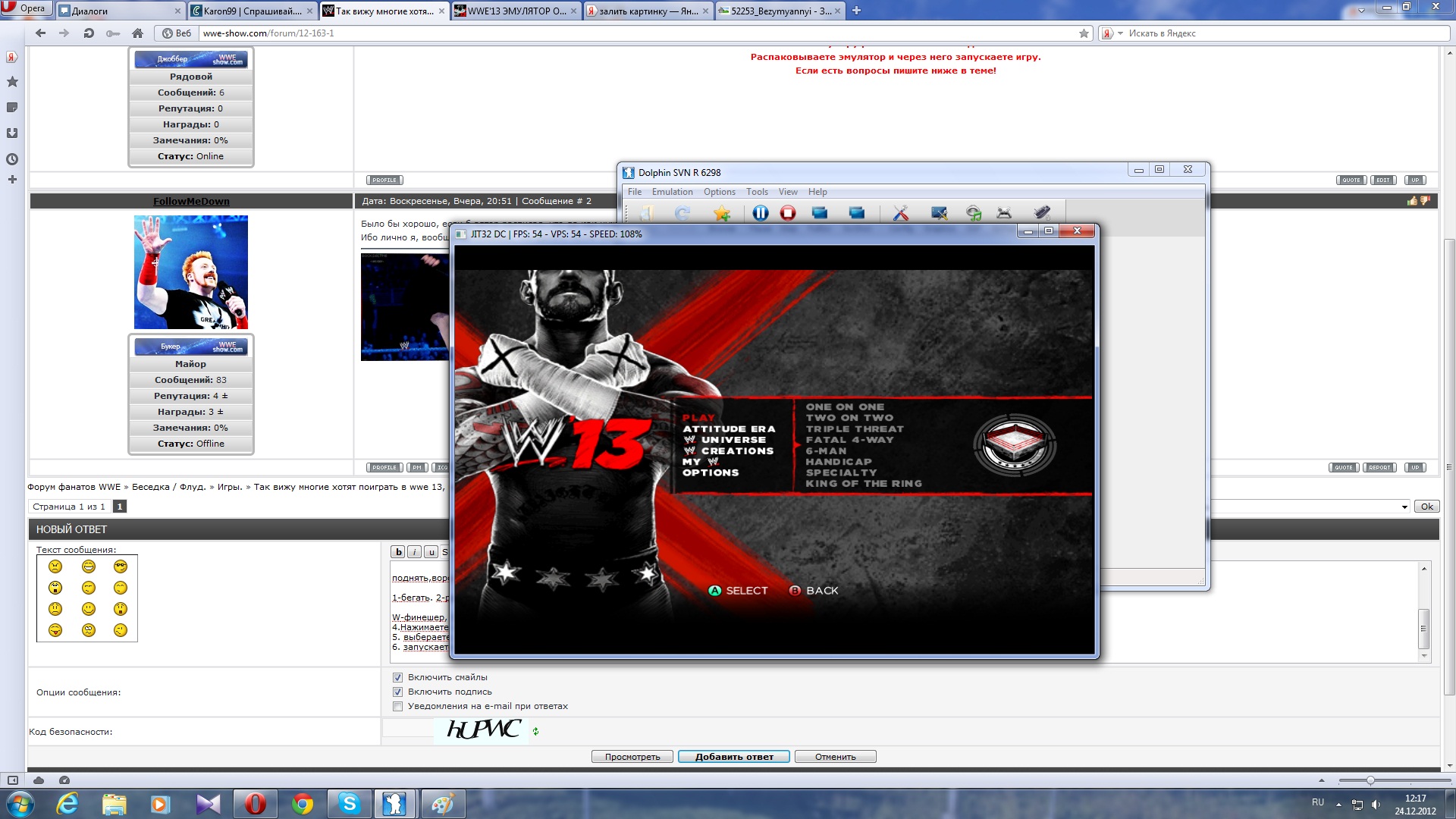Image resolution: width=1456 pixels, height=819 pixels.
Task: Switch to 'WWE'13 ЭМУЛЯТОР' tab
Action: [x=516, y=11]
